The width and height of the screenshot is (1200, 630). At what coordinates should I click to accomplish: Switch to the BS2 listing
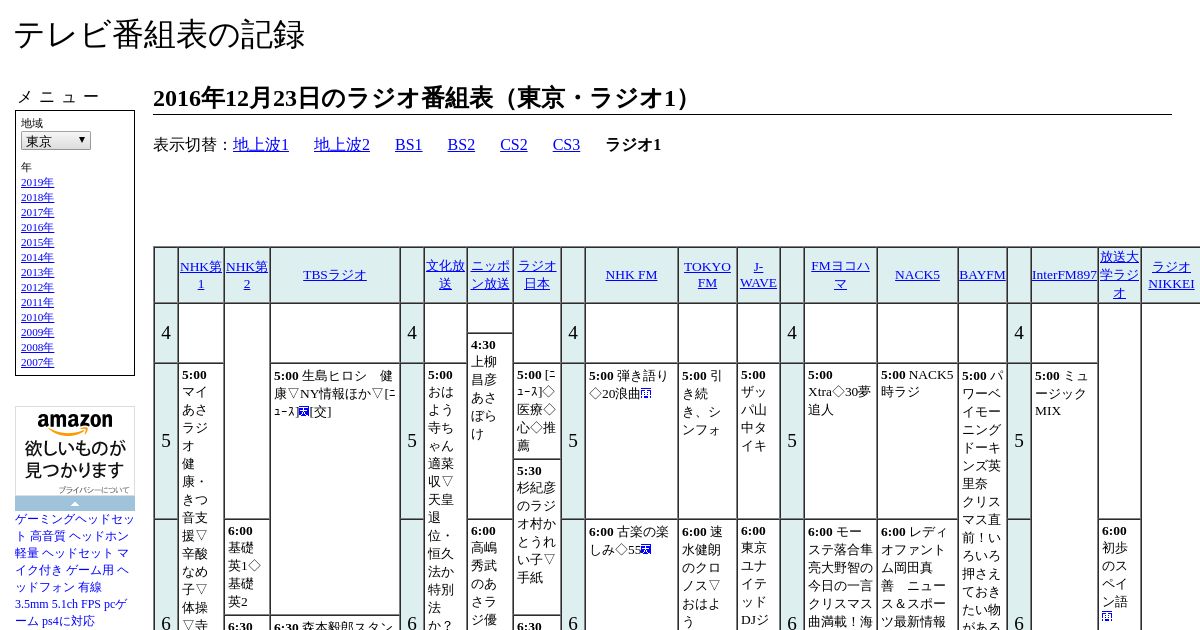pos(461,145)
